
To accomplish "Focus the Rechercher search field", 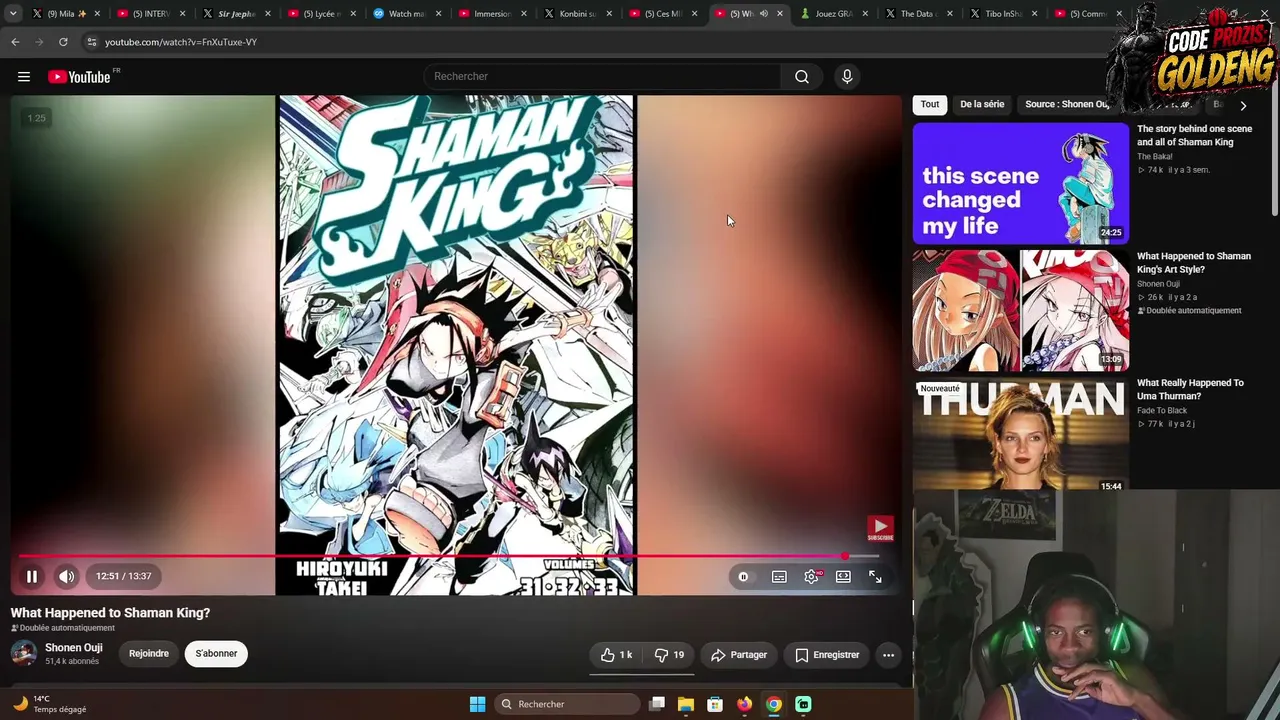I will (x=603, y=77).
